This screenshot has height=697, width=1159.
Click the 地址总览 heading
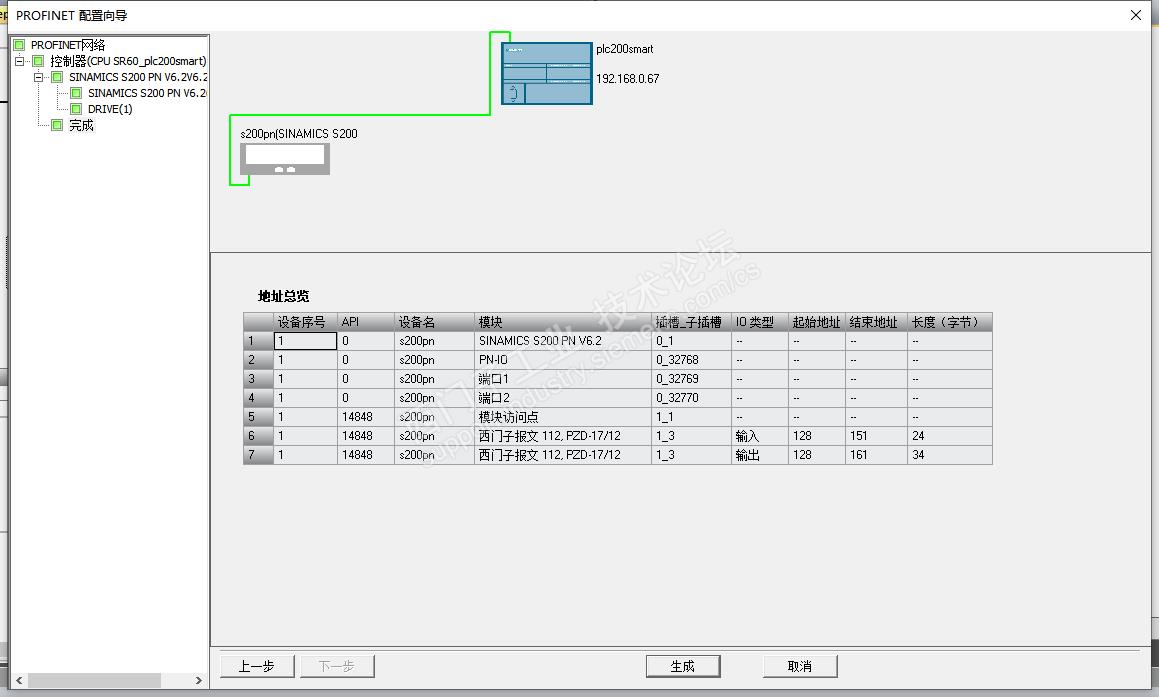click(x=283, y=296)
